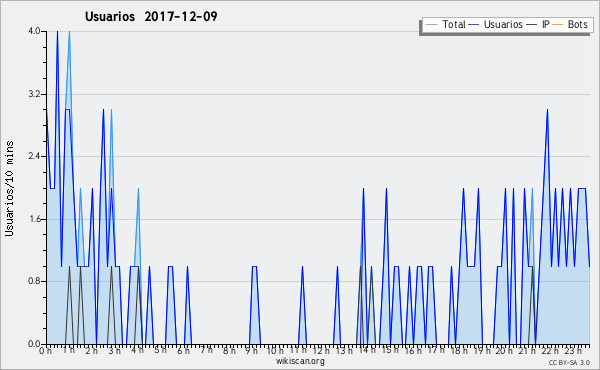Click the Total legend entry
This screenshot has height=370, width=600.
coord(445,24)
